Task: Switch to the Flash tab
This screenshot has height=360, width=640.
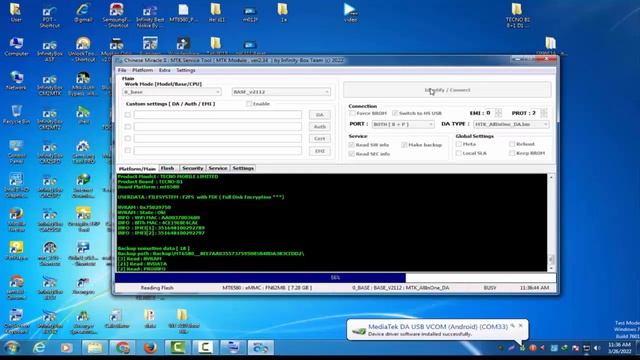Action: [168, 168]
